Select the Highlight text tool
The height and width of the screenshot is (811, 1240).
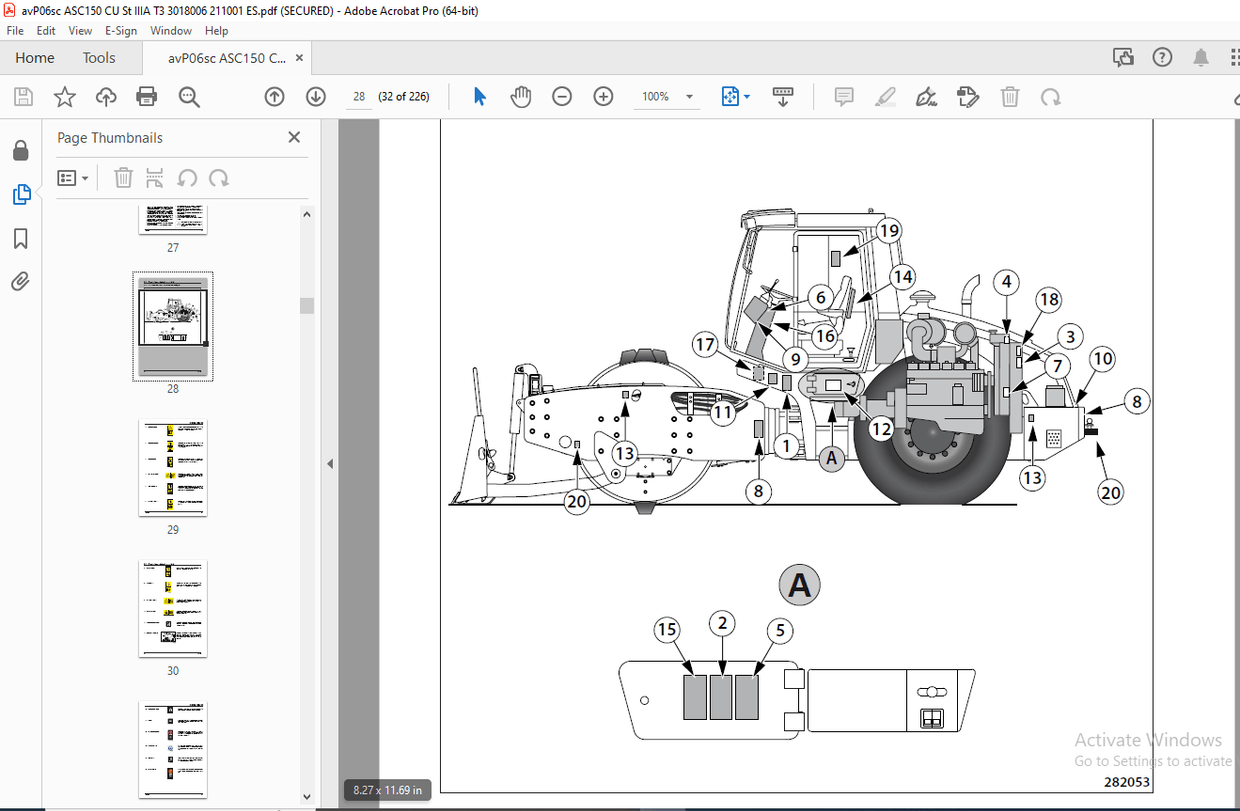[x=885, y=96]
